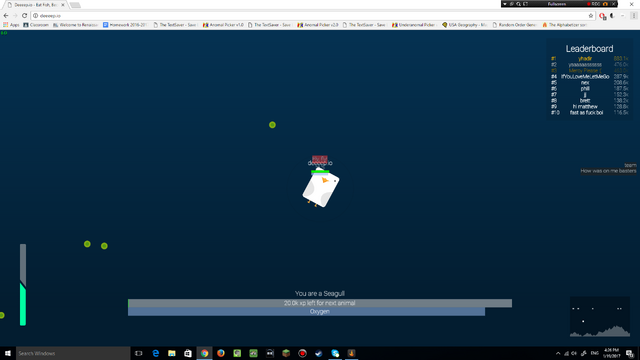Open Apps bookmarks shortcut
The image size is (640, 360).
tap(11, 25)
